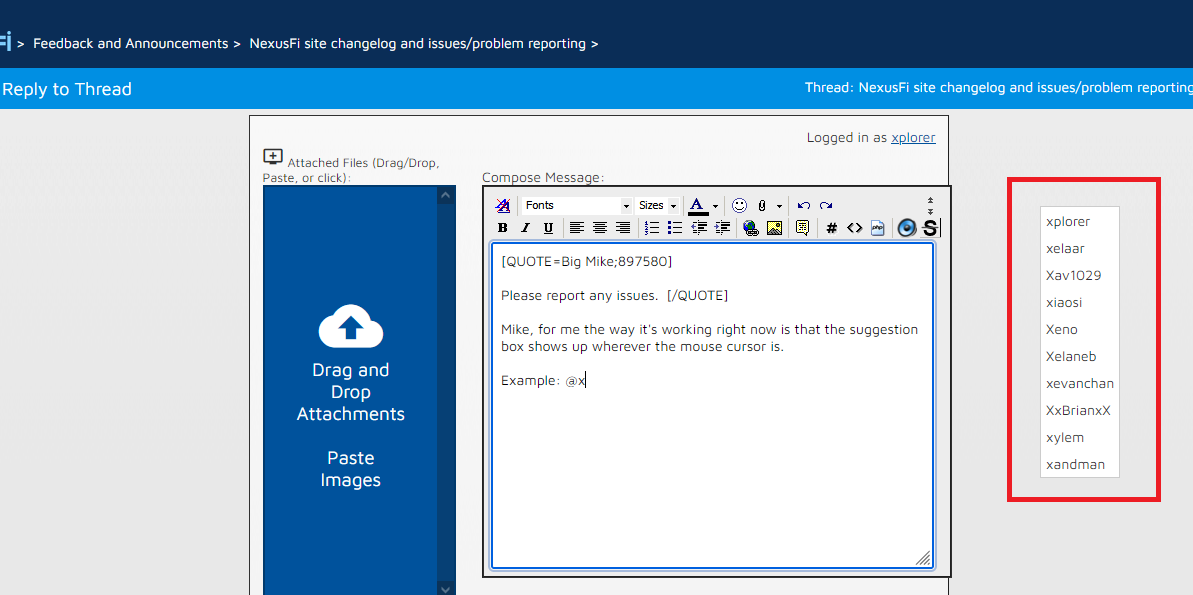The width and height of the screenshot is (1193, 595).
Task: Open the Fonts dropdown
Action: tap(577, 205)
